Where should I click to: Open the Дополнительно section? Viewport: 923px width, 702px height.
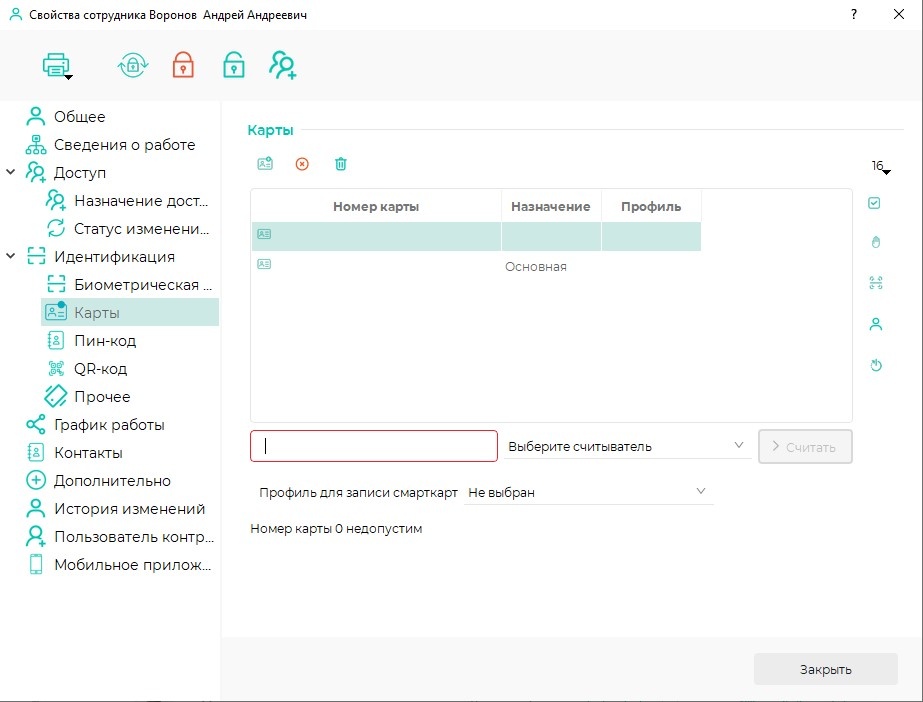coord(112,481)
